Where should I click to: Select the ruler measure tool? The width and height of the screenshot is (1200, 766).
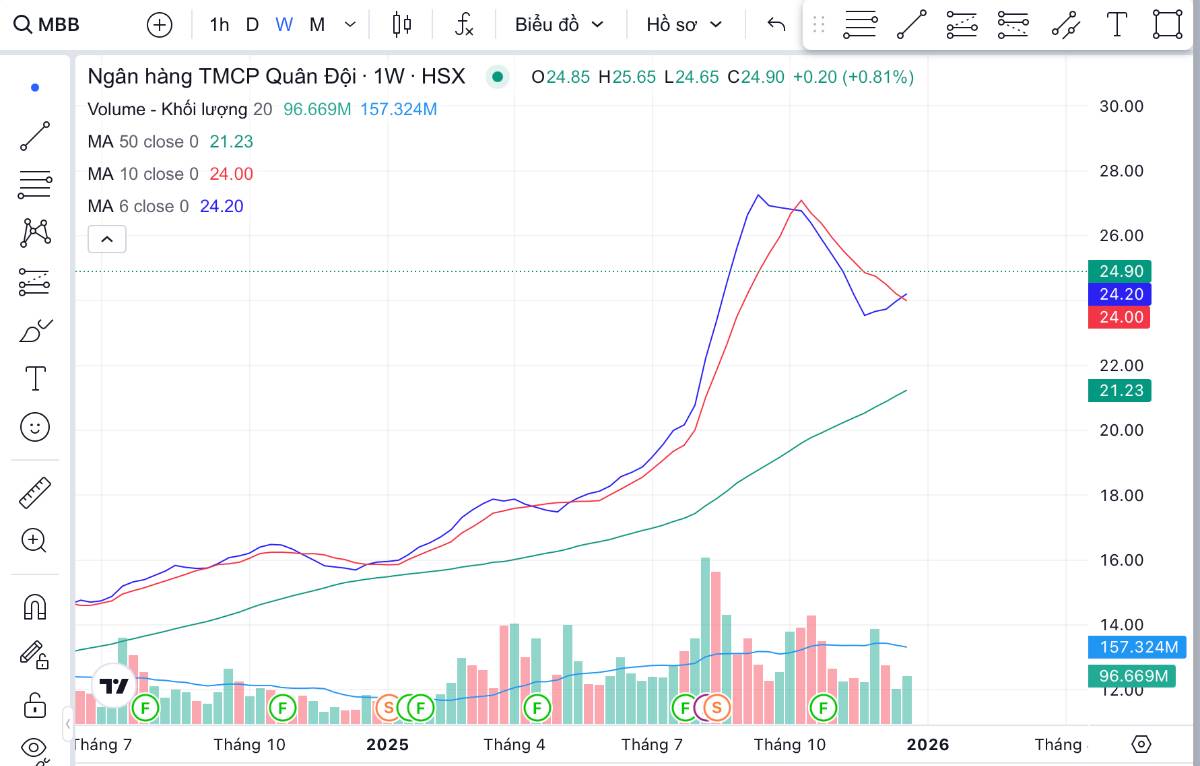[x=35, y=492]
